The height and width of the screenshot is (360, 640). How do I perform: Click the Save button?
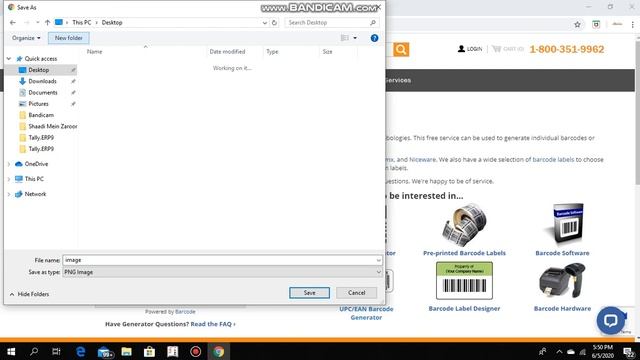point(309,293)
